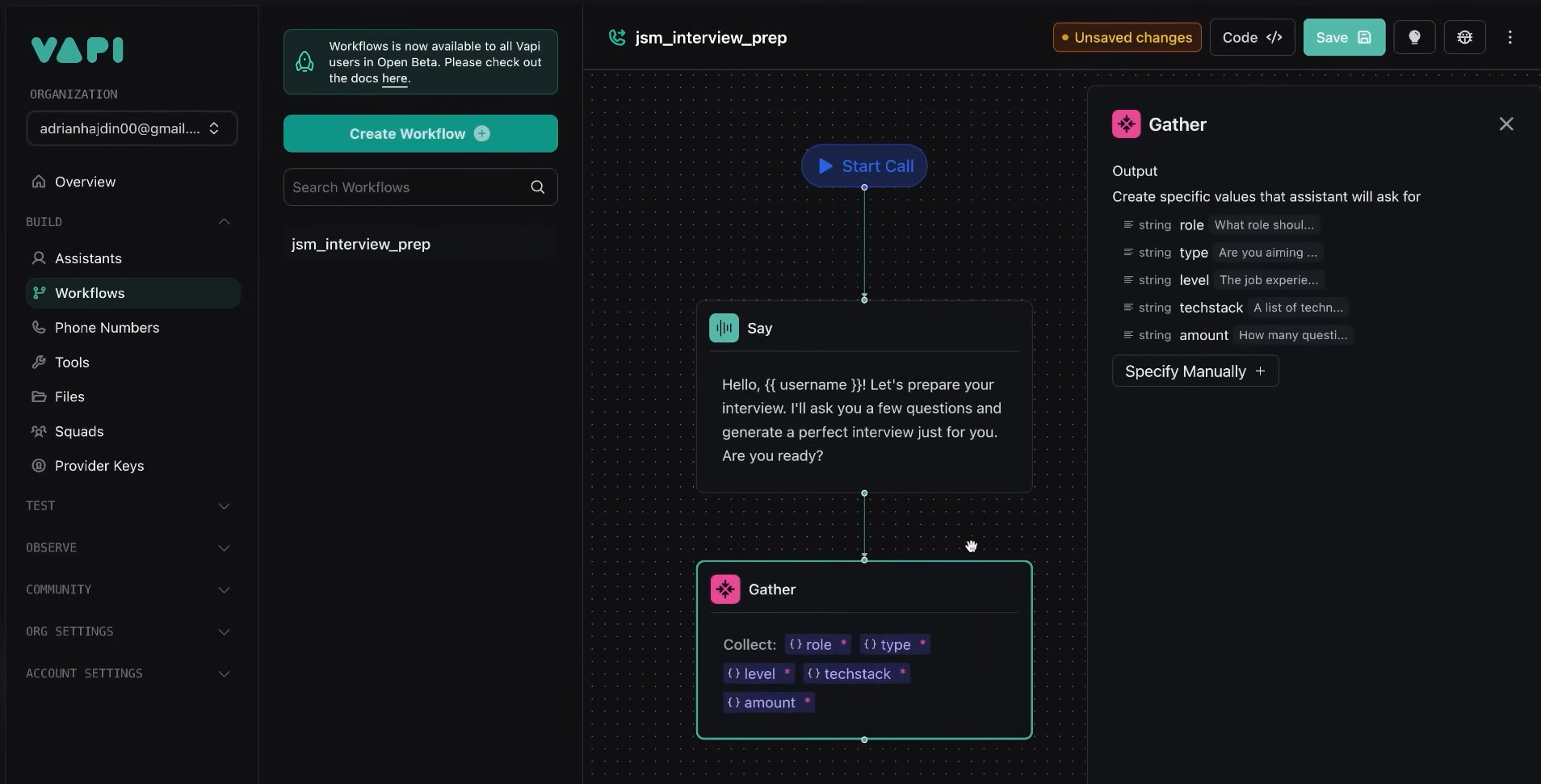The width and height of the screenshot is (1541, 784).
Task: Click 'How many questi...' description in Output
Action: [x=1293, y=334]
